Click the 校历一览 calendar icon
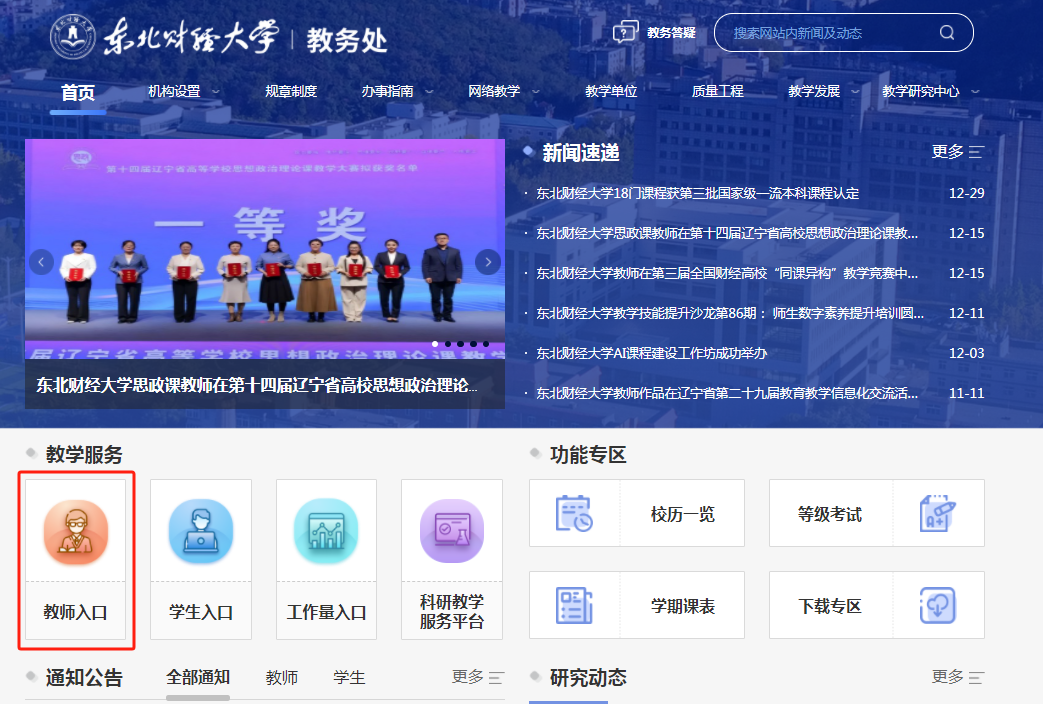This screenshot has width=1043, height=704. tap(574, 513)
